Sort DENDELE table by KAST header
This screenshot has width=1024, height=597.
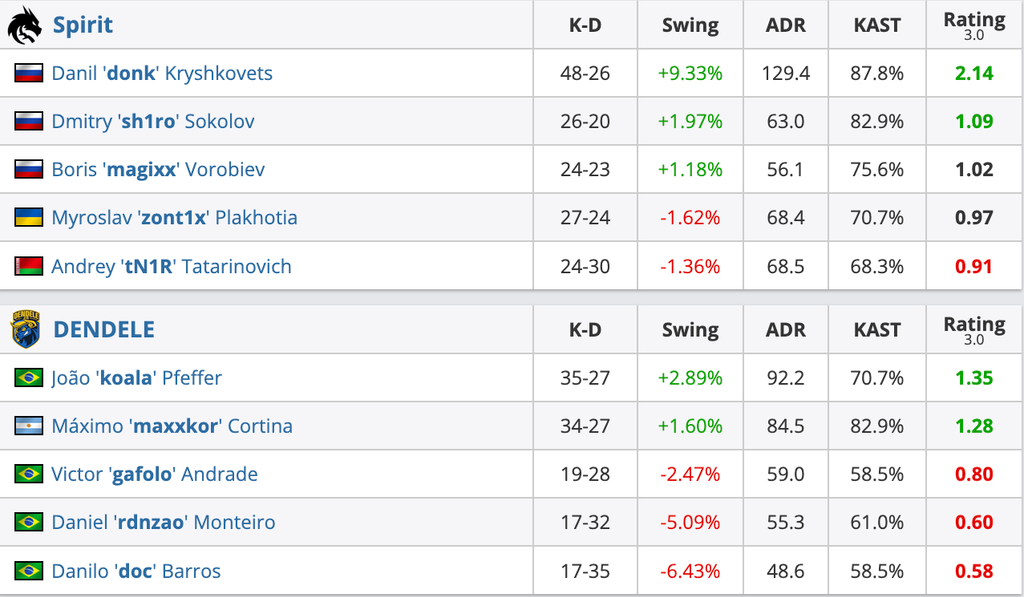point(877,330)
